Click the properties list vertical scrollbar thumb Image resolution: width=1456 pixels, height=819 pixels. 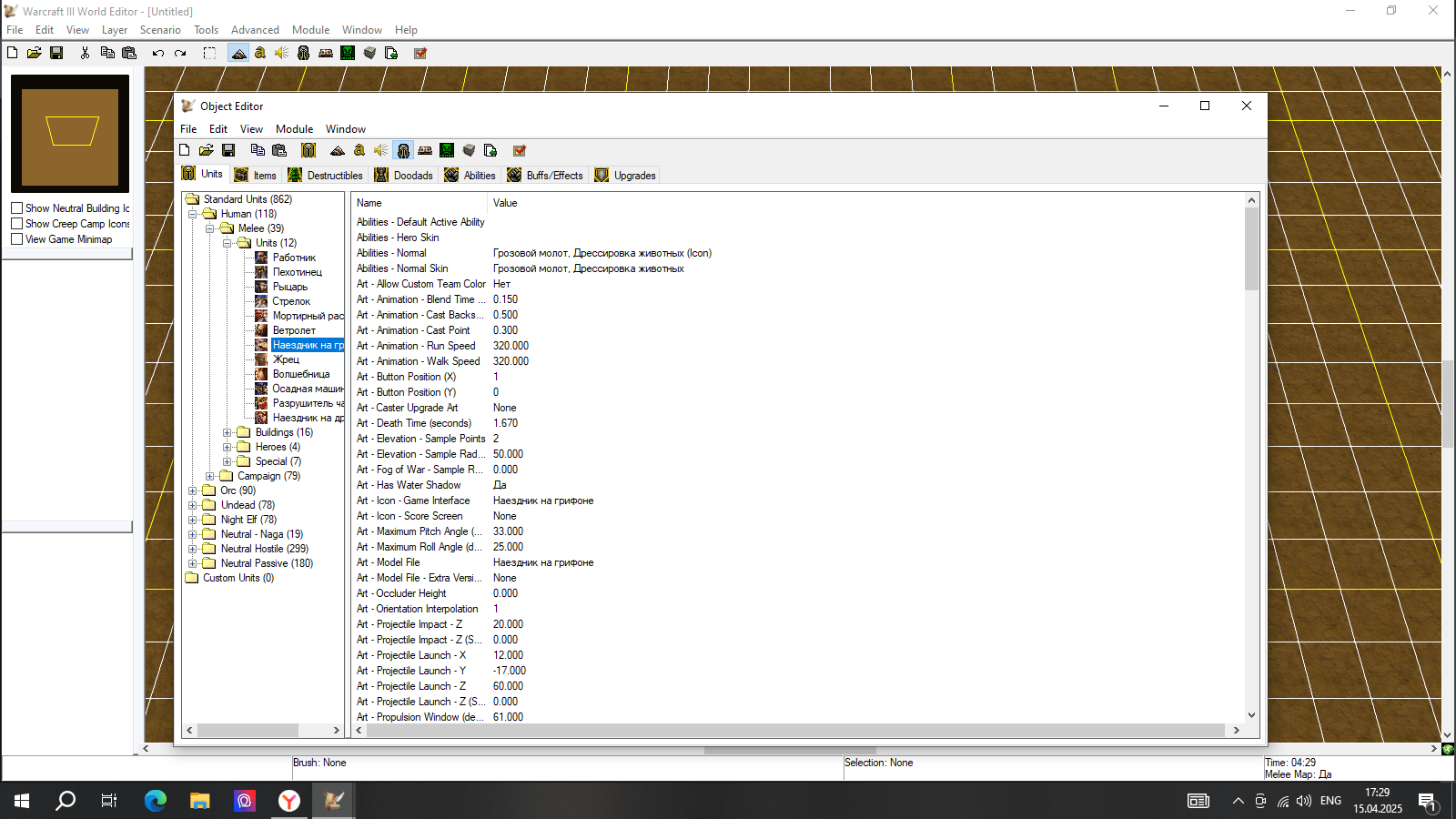(x=1251, y=248)
